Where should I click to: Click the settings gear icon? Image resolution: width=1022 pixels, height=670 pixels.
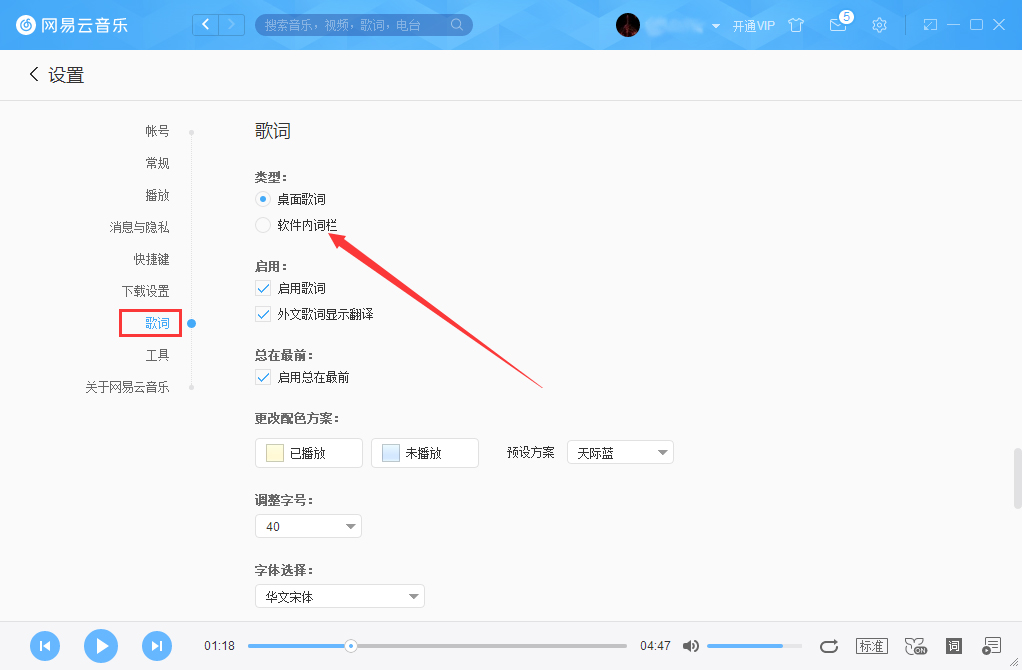coord(879,25)
